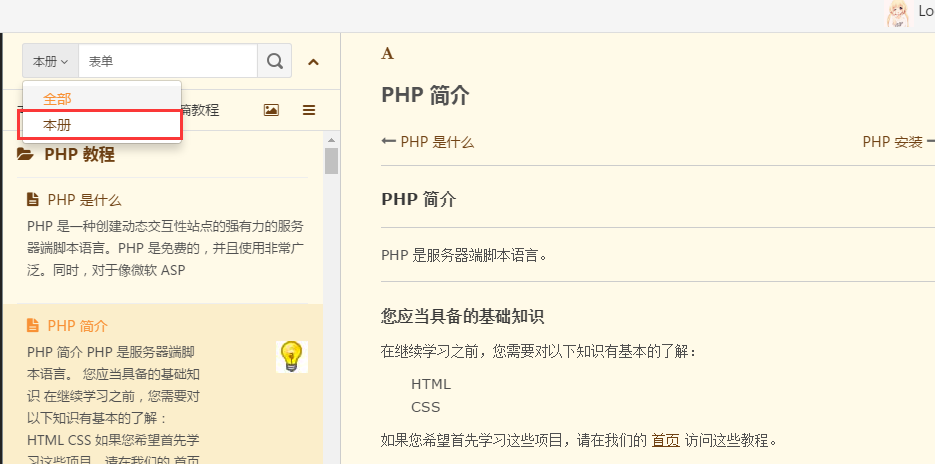Open the 本册 search scope dropdown
Viewport: 935px width, 464px height.
[50, 61]
